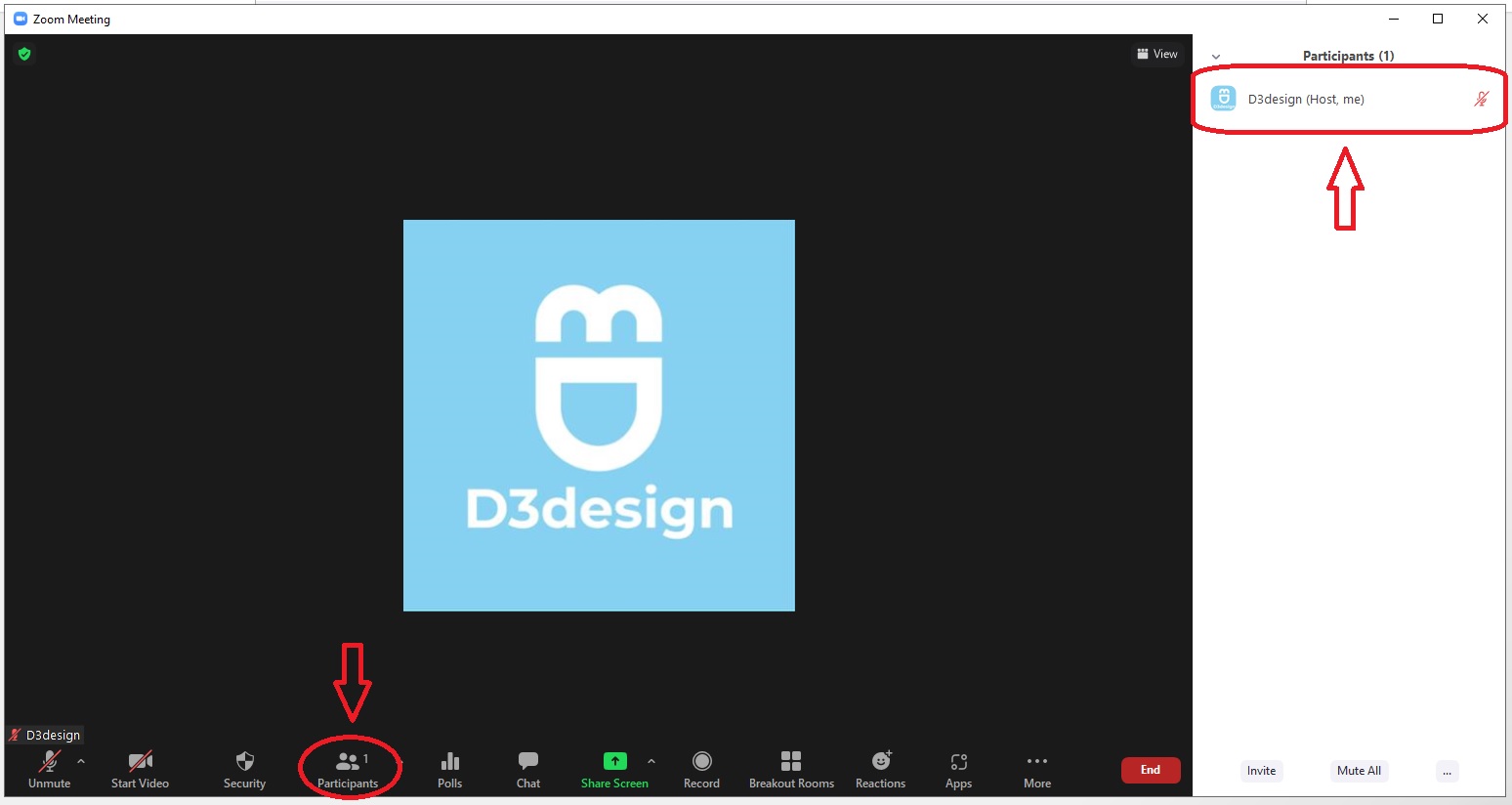Click the D3design name label over video

[53, 735]
